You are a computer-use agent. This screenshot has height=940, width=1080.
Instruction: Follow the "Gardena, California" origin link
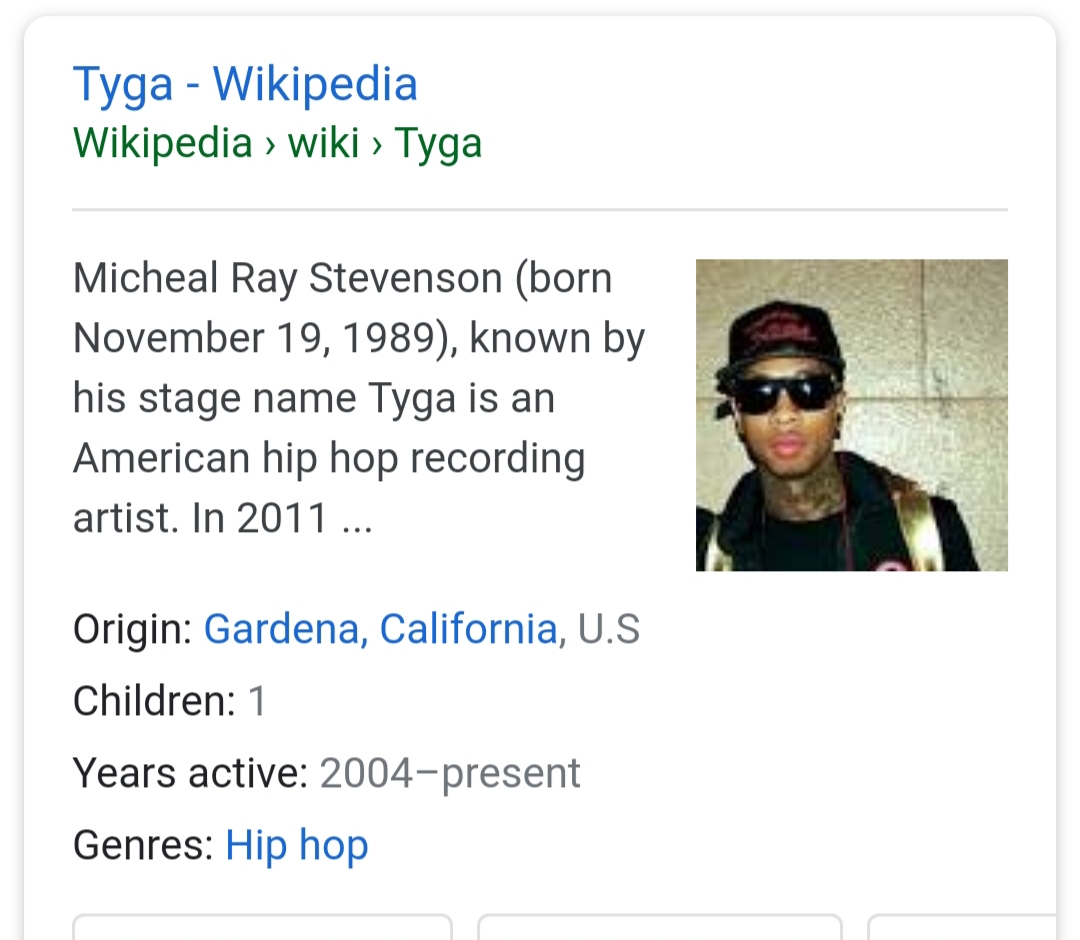pos(380,629)
